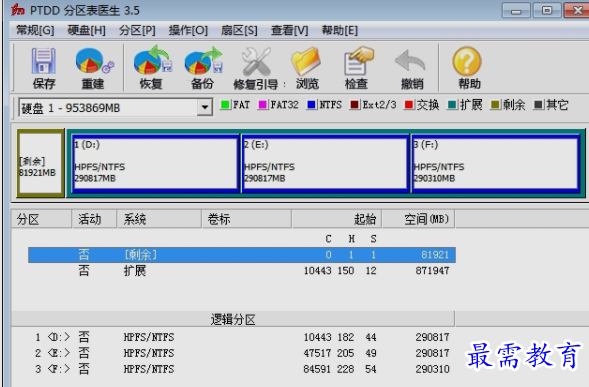Open the 帮助 question mark icon
Screen dimensions: 589x387
(467, 61)
